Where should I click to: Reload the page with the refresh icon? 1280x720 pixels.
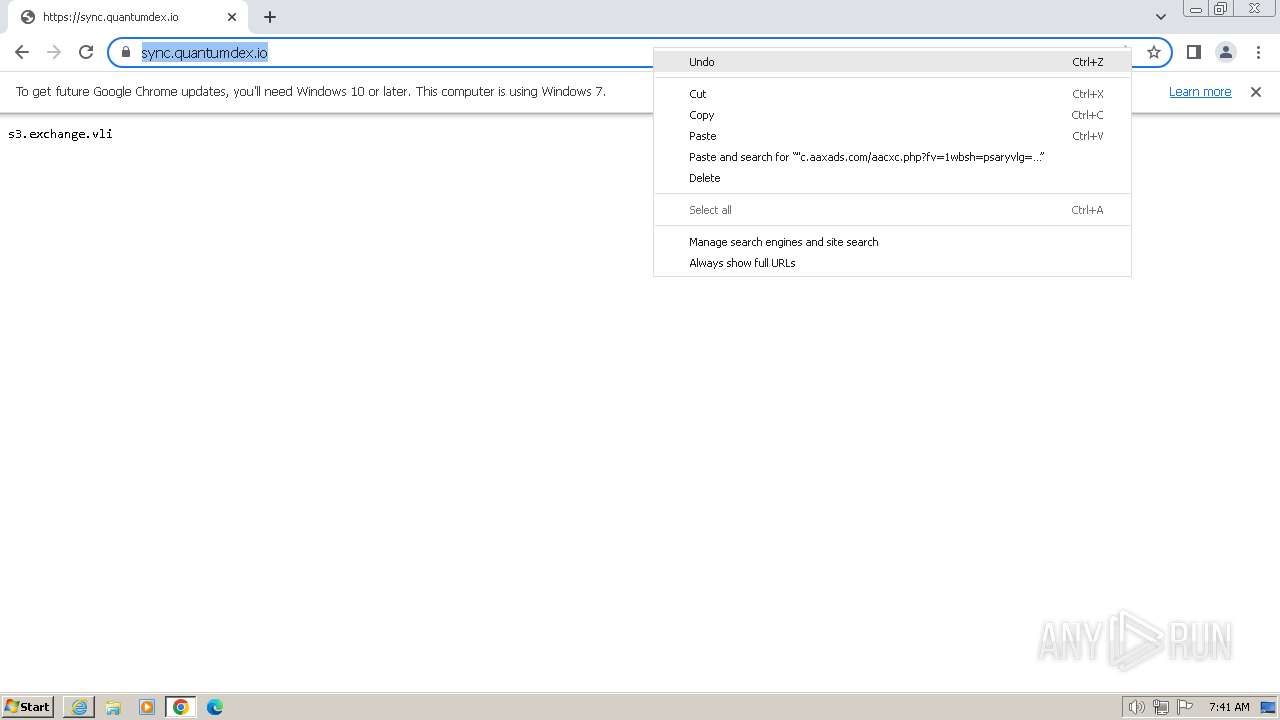point(86,52)
